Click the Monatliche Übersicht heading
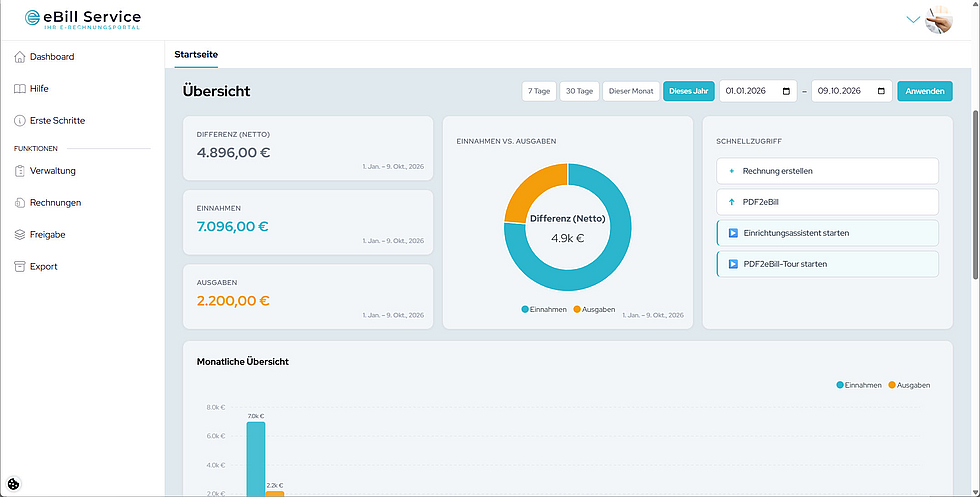Viewport: 980px width, 497px height. (x=242, y=361)
